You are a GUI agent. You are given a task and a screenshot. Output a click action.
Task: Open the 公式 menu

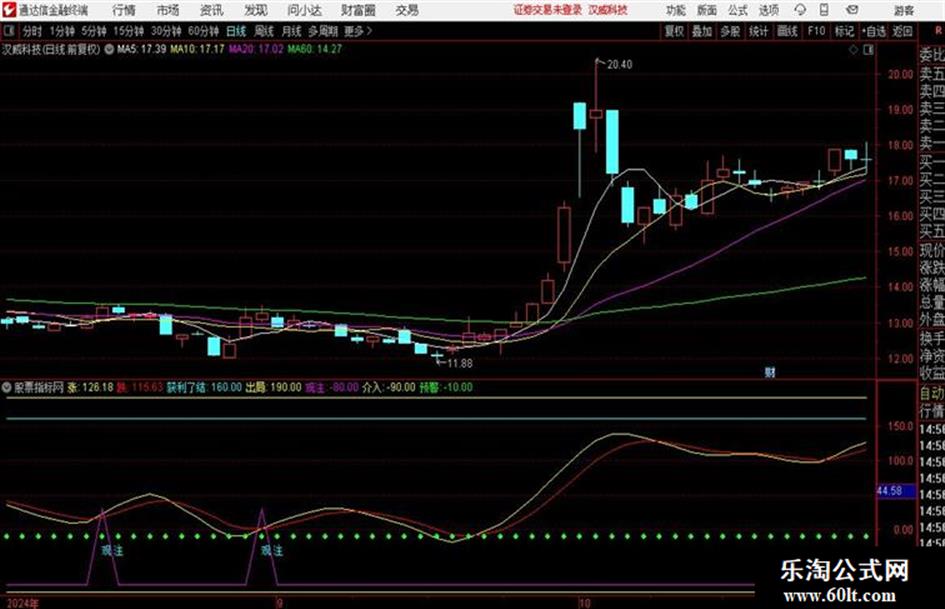click(x=738, y=10)
